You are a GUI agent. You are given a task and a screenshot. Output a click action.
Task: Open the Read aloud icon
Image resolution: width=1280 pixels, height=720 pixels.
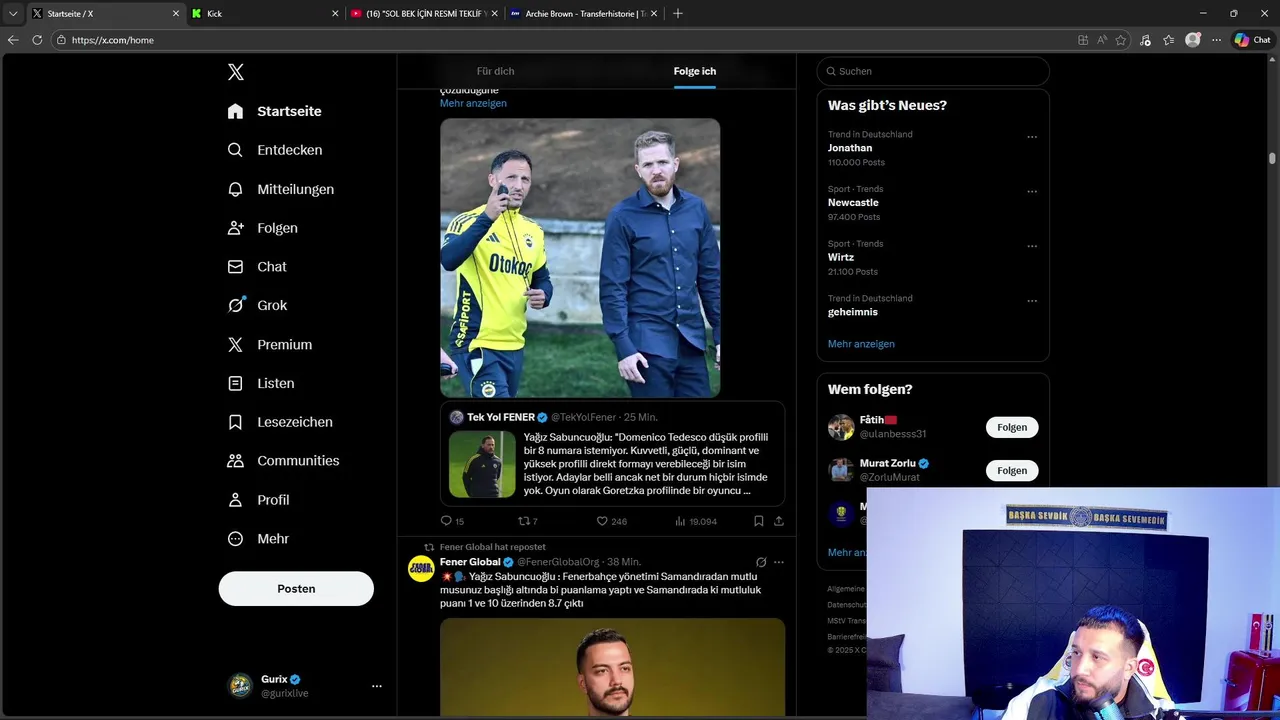pyautogui.click(x=1102, y=40)
